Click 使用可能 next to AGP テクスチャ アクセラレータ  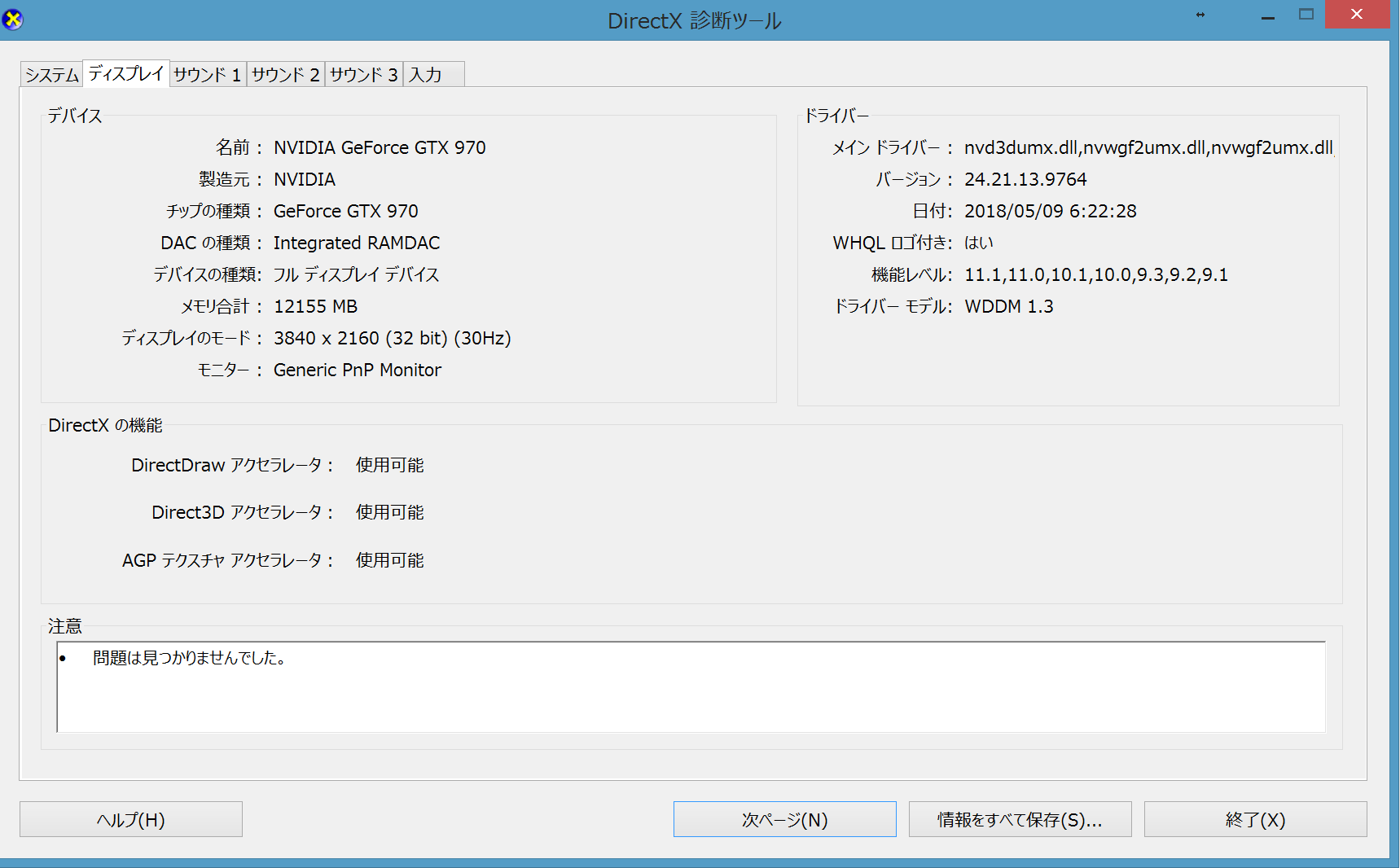click(x=390, y=560)
